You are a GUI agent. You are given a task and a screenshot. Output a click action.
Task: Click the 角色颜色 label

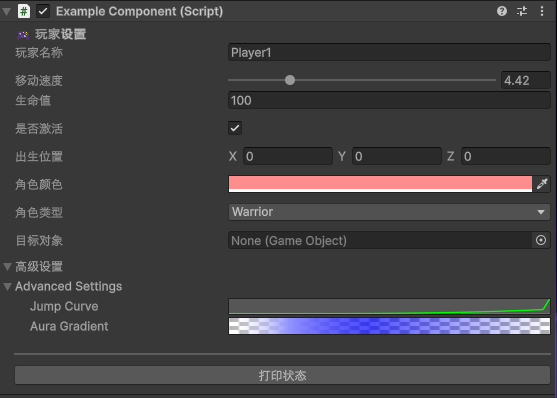[x=39, y=184]
